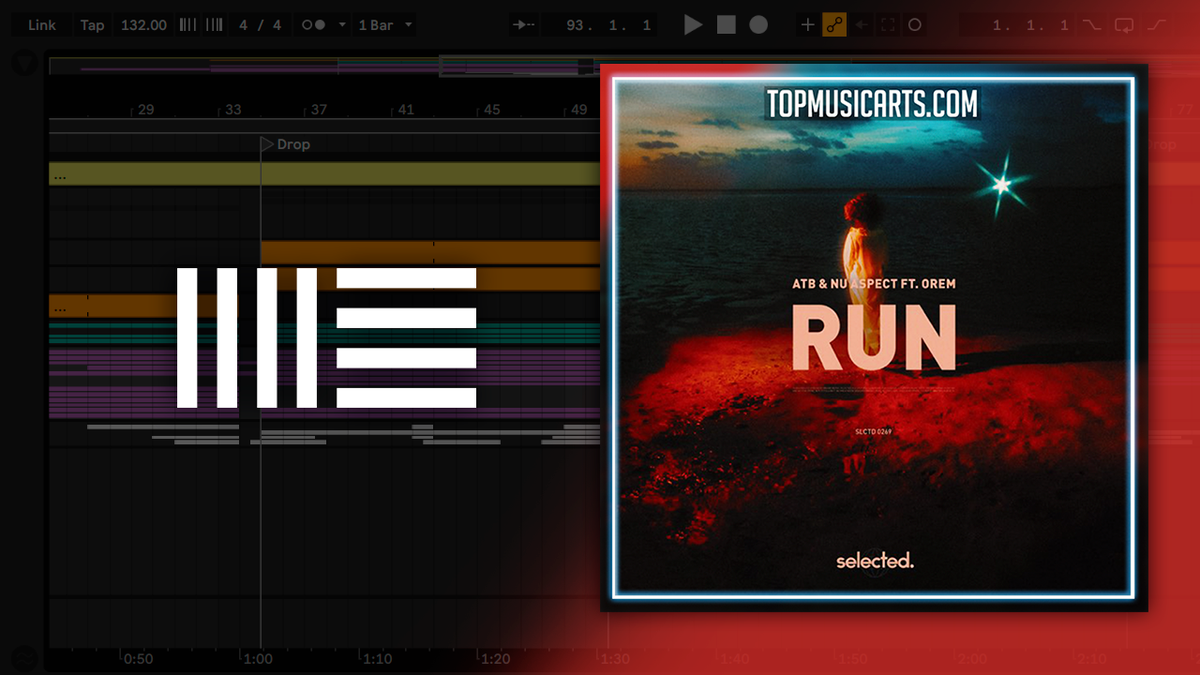The width and height of the screenshot is (1200, 675).
Task: Click the tempo phase nudge down icon
Action: coord(185,24)
